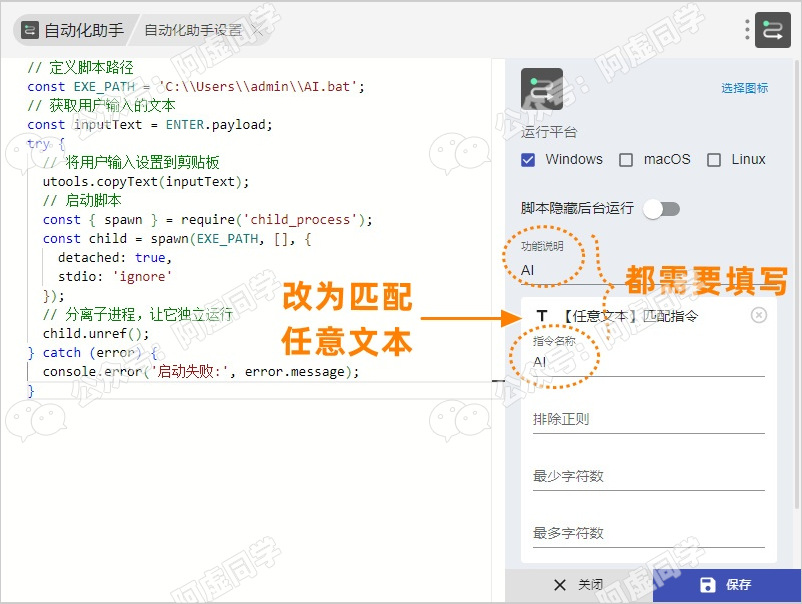
Task: Click the 'detached: true,' code line
Action: click(115, 257)
